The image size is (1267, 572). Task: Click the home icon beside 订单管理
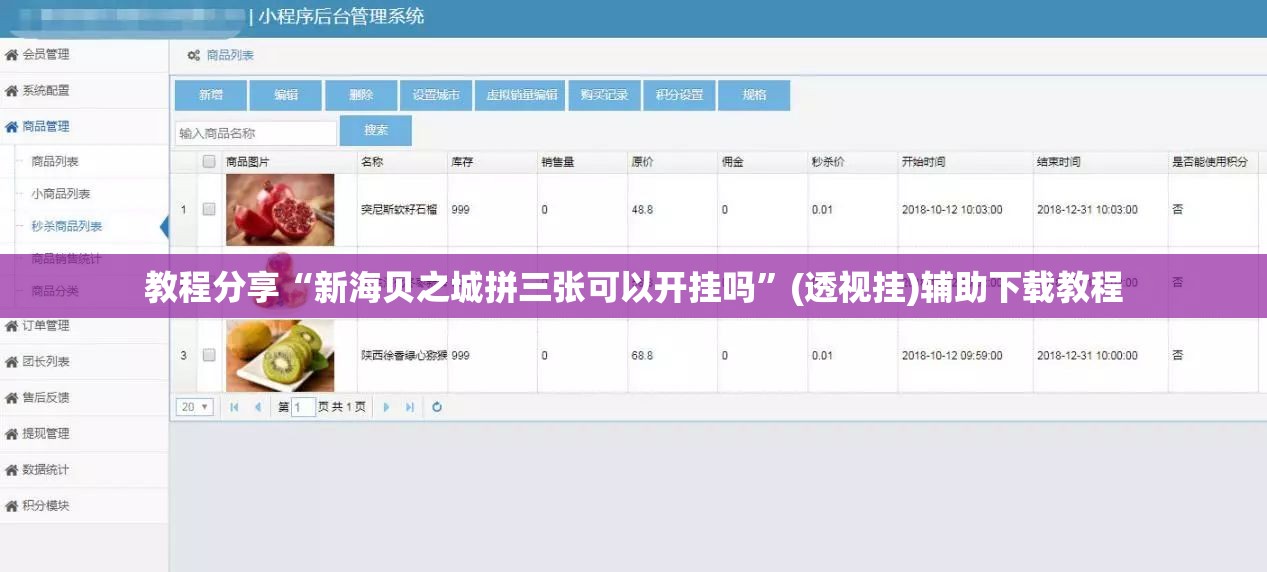12,325
